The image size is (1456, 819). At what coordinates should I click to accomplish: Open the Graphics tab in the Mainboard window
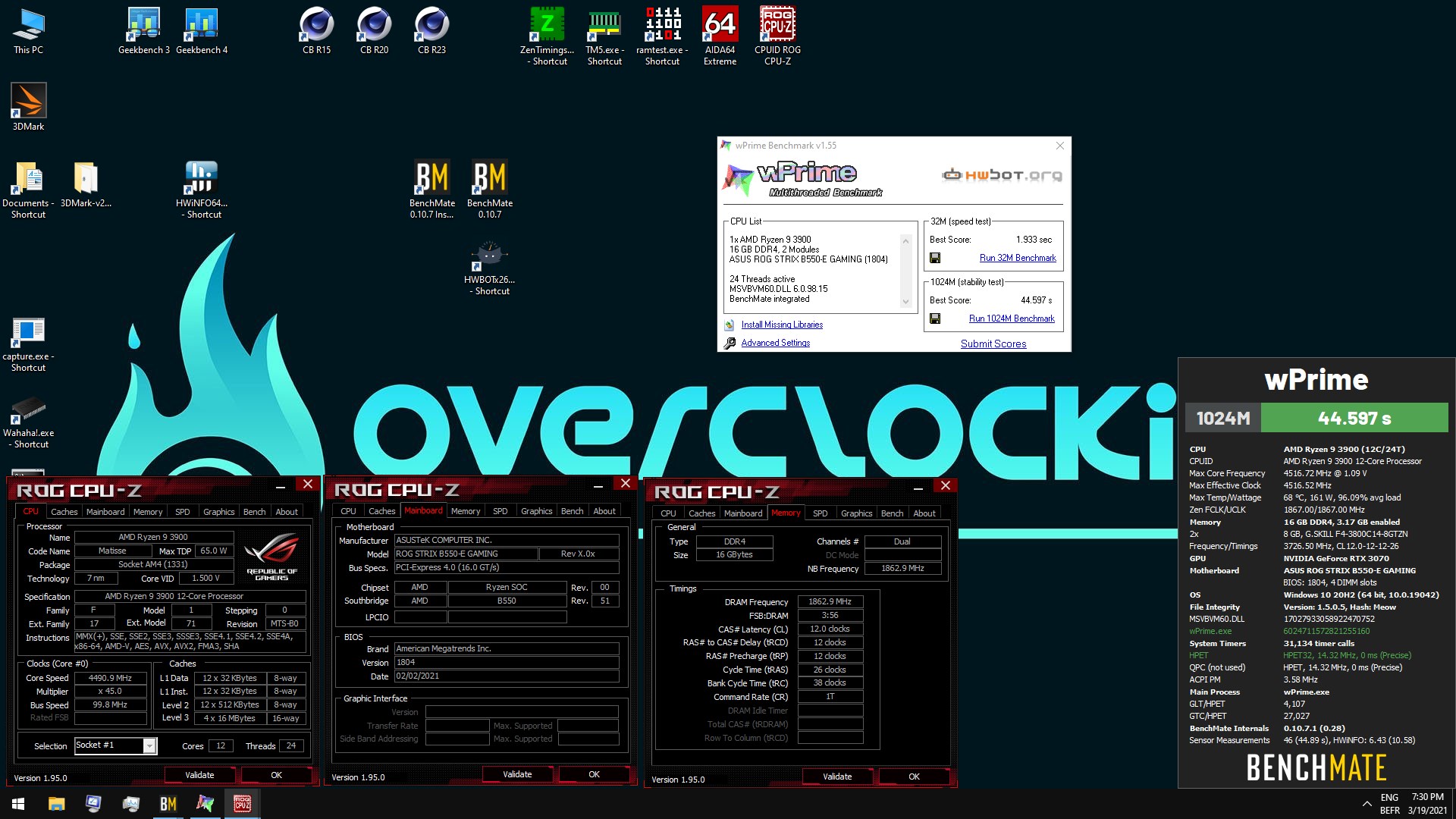pos(536,511)
